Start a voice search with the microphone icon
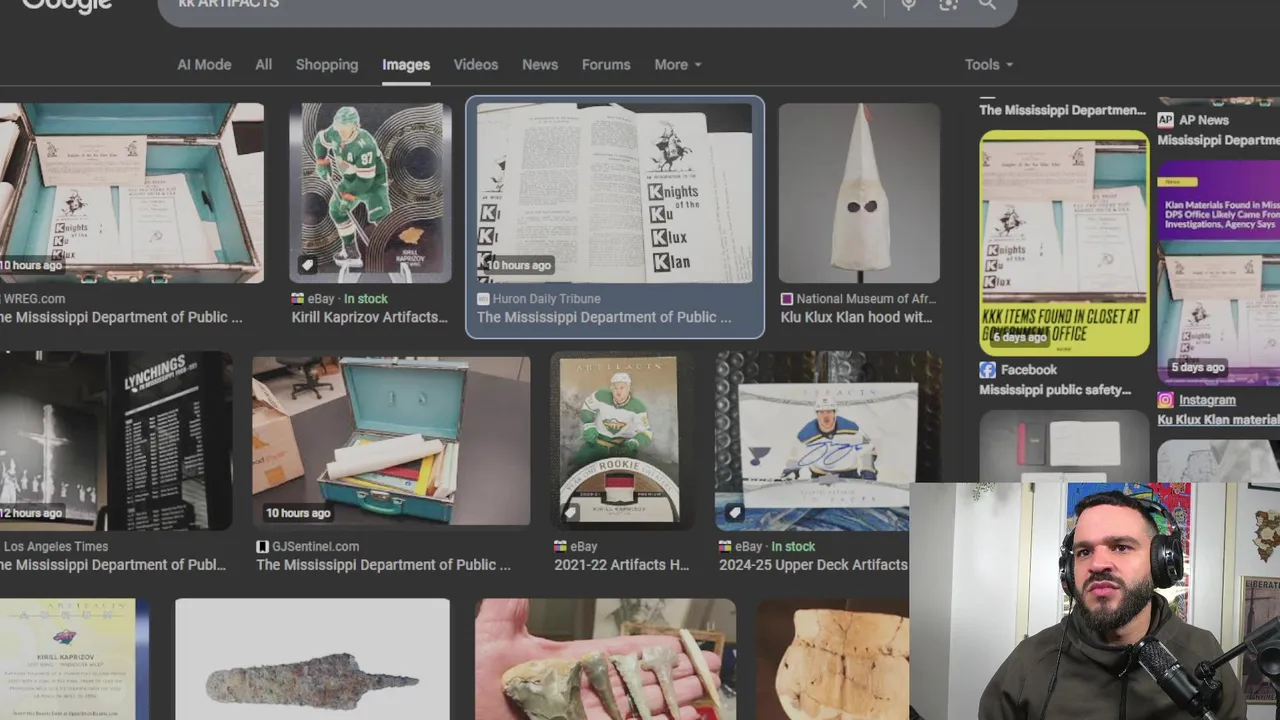 tap(908, 4)
